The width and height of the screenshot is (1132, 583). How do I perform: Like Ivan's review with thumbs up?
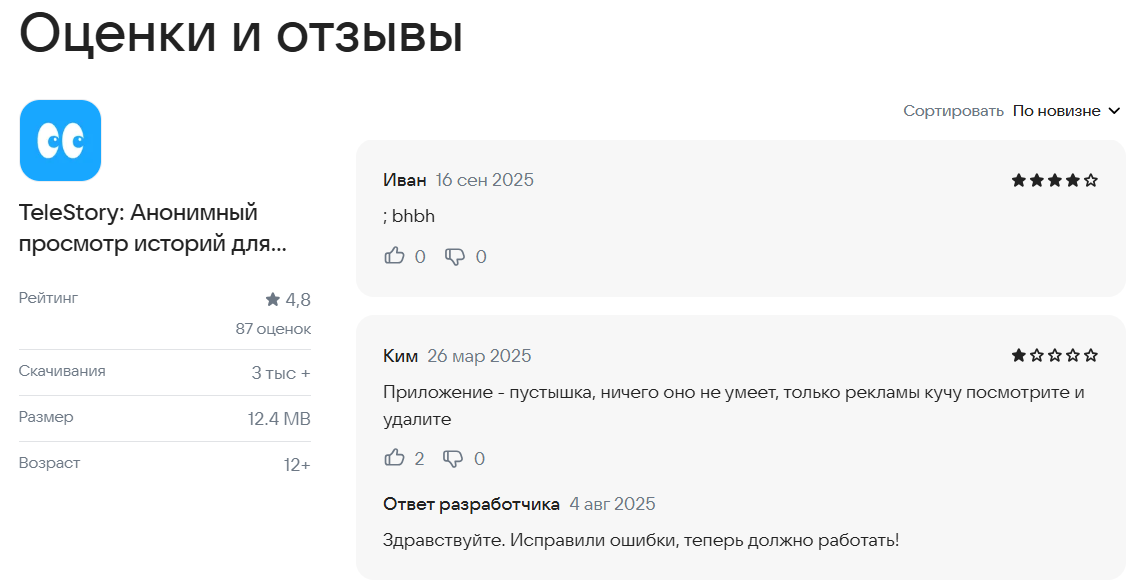[x=395, y=256]
